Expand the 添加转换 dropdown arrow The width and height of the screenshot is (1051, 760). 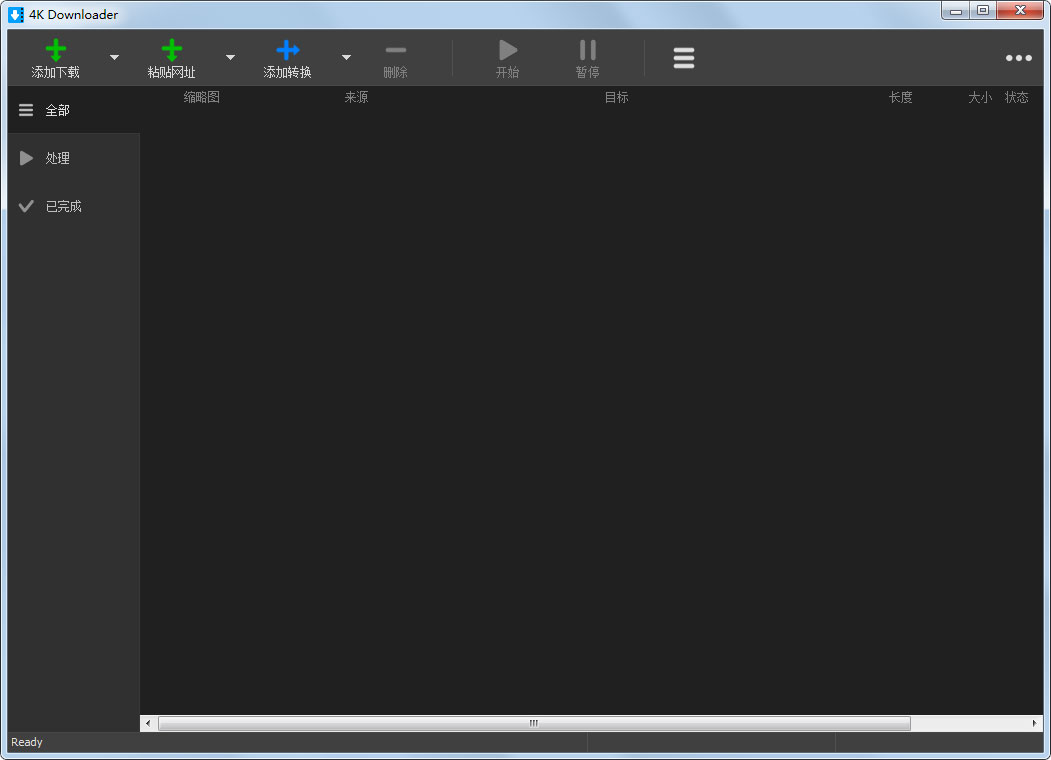coord(346,58)
